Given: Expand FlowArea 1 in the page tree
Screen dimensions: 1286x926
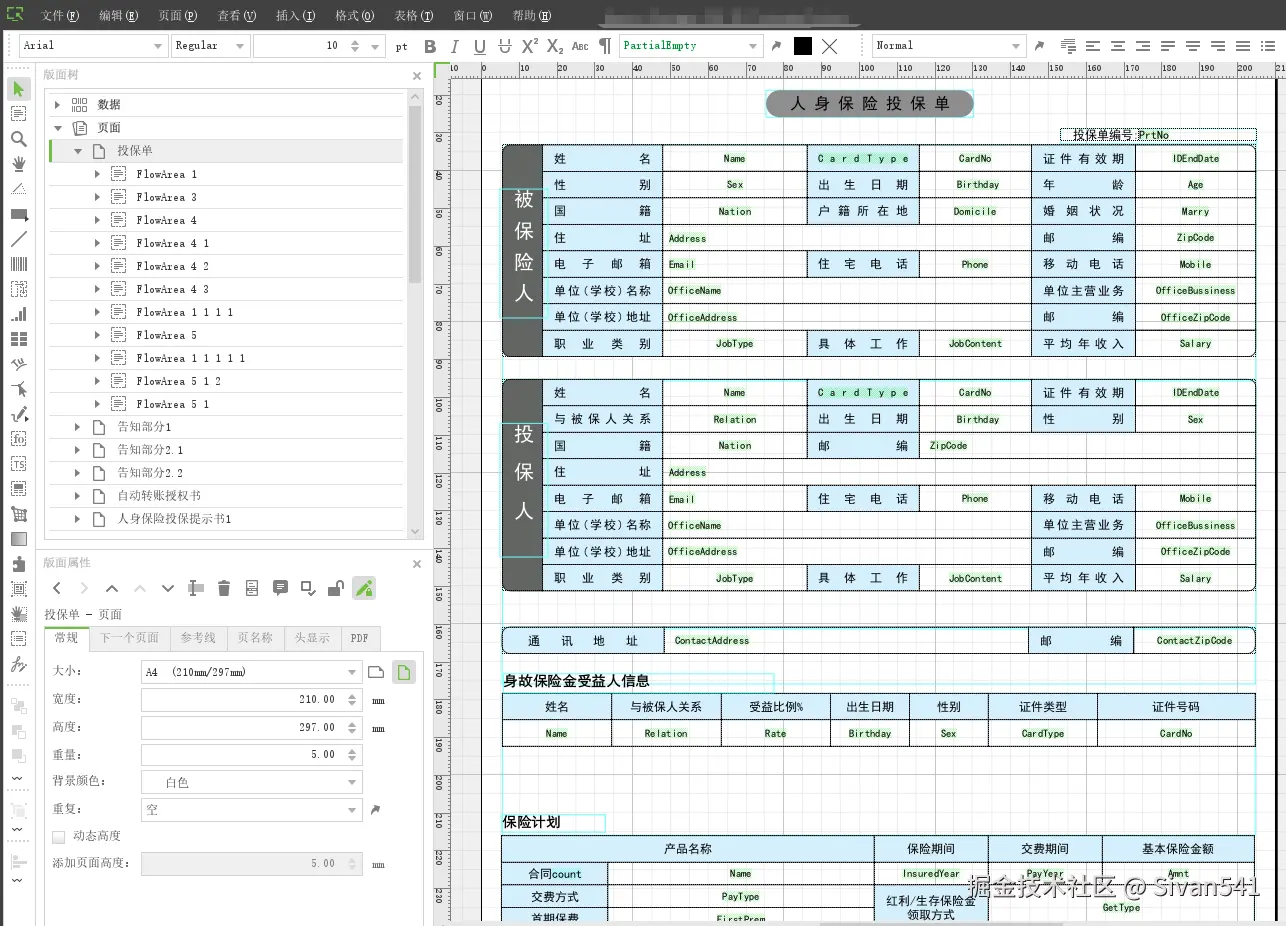Looking at the screenshot, I should coord(96,175).
